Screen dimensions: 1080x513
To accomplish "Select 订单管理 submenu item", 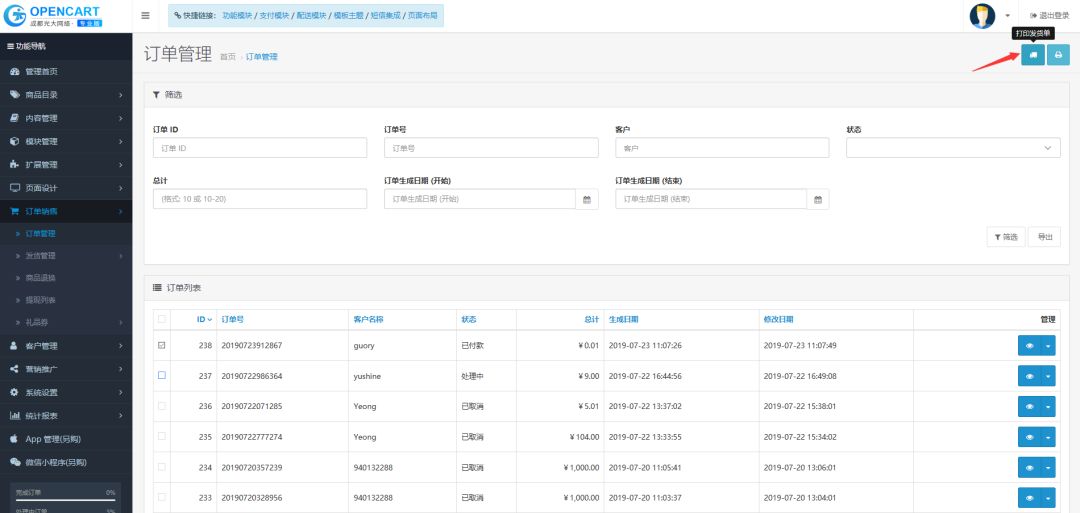I will click(x=66, y=233).
